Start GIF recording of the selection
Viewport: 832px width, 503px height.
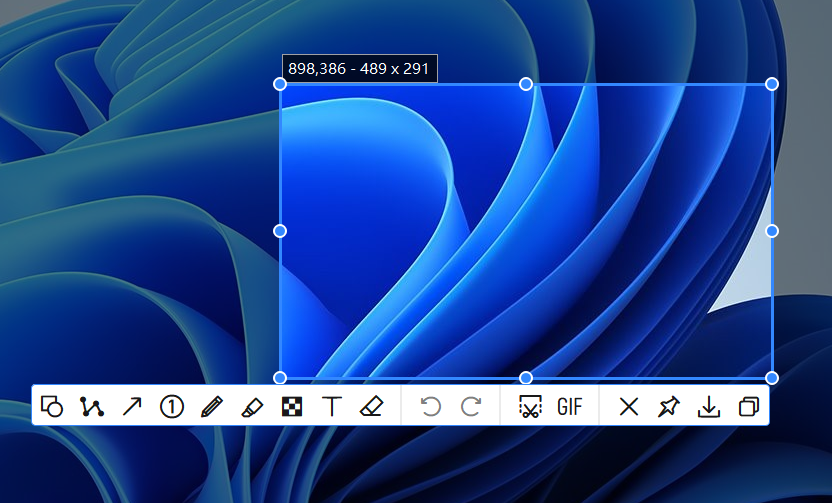click(570, 406)
